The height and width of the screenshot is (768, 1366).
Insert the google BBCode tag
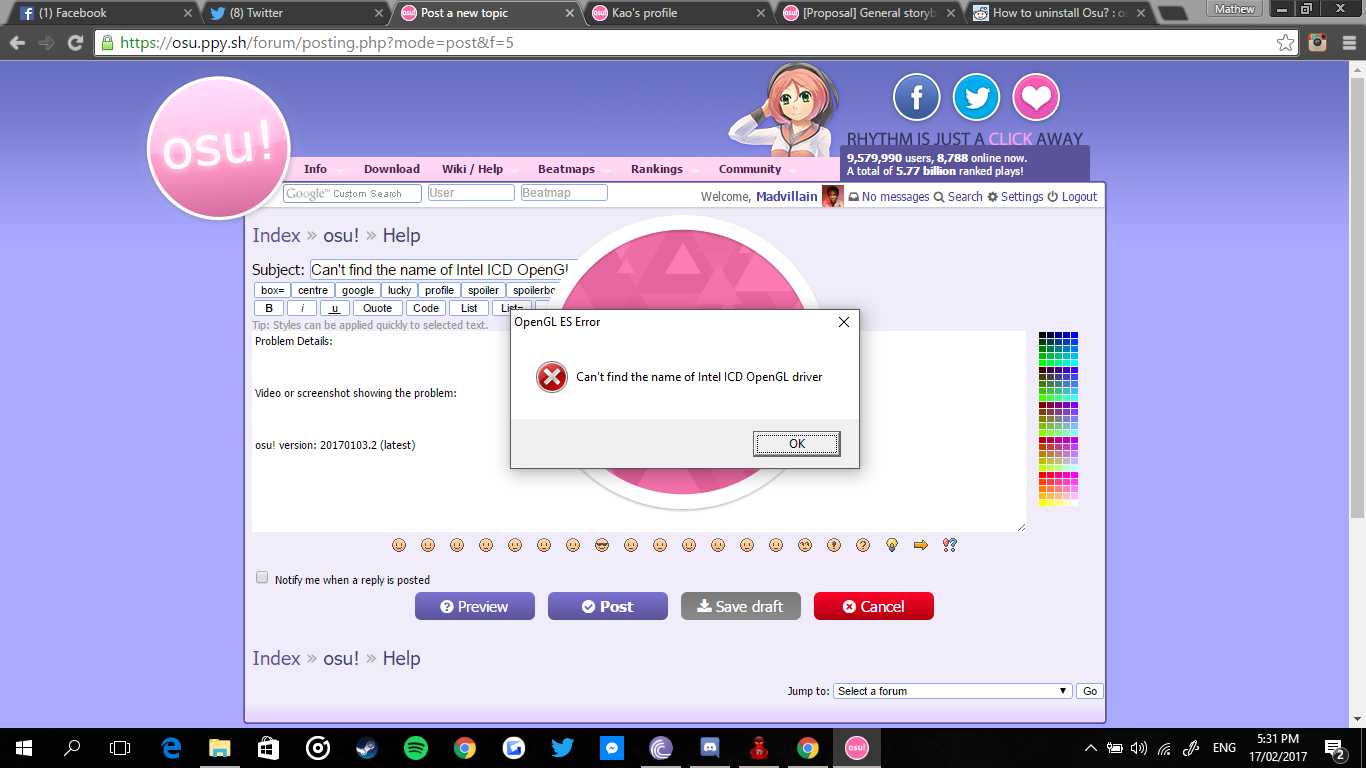click(358, 290)
